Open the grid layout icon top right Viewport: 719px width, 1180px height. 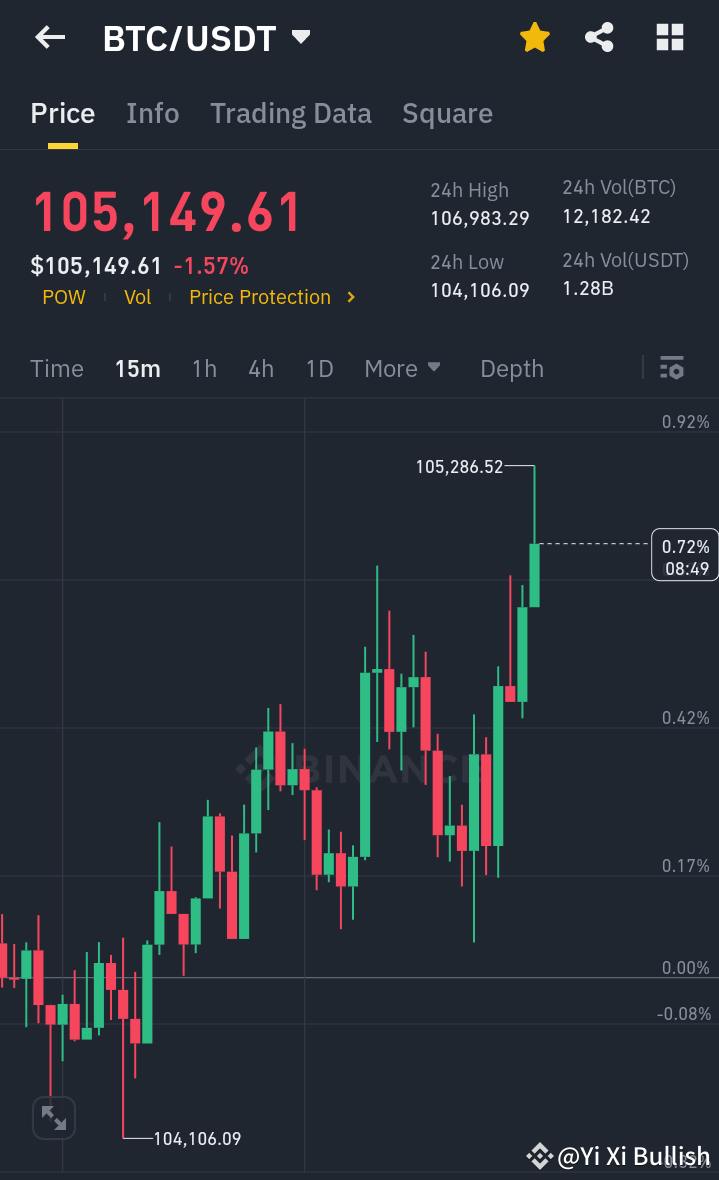669,37
